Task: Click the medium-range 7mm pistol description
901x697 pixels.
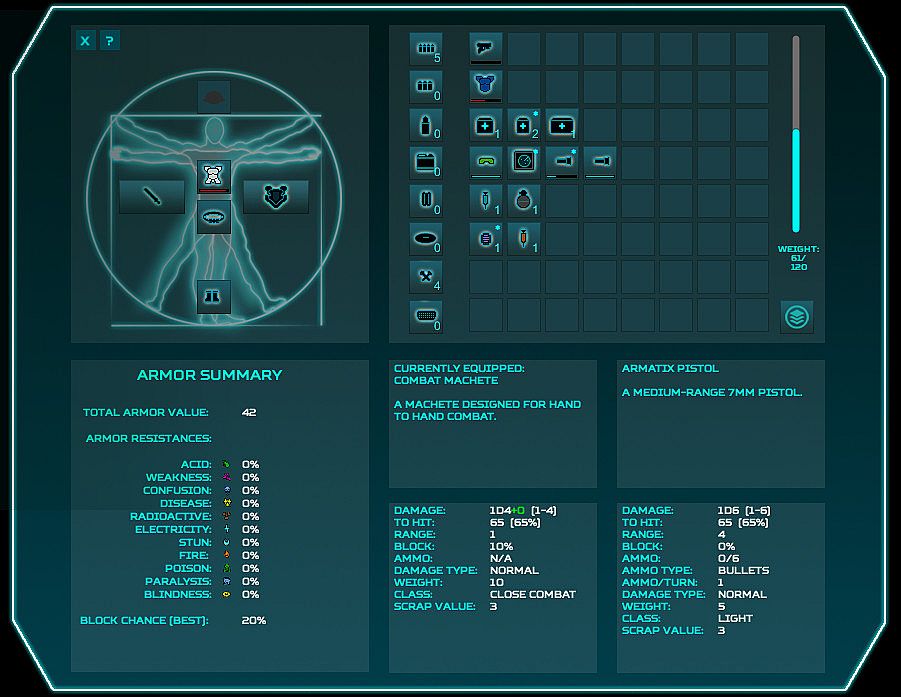Action: pyautogui.click(x=712, y=392)
